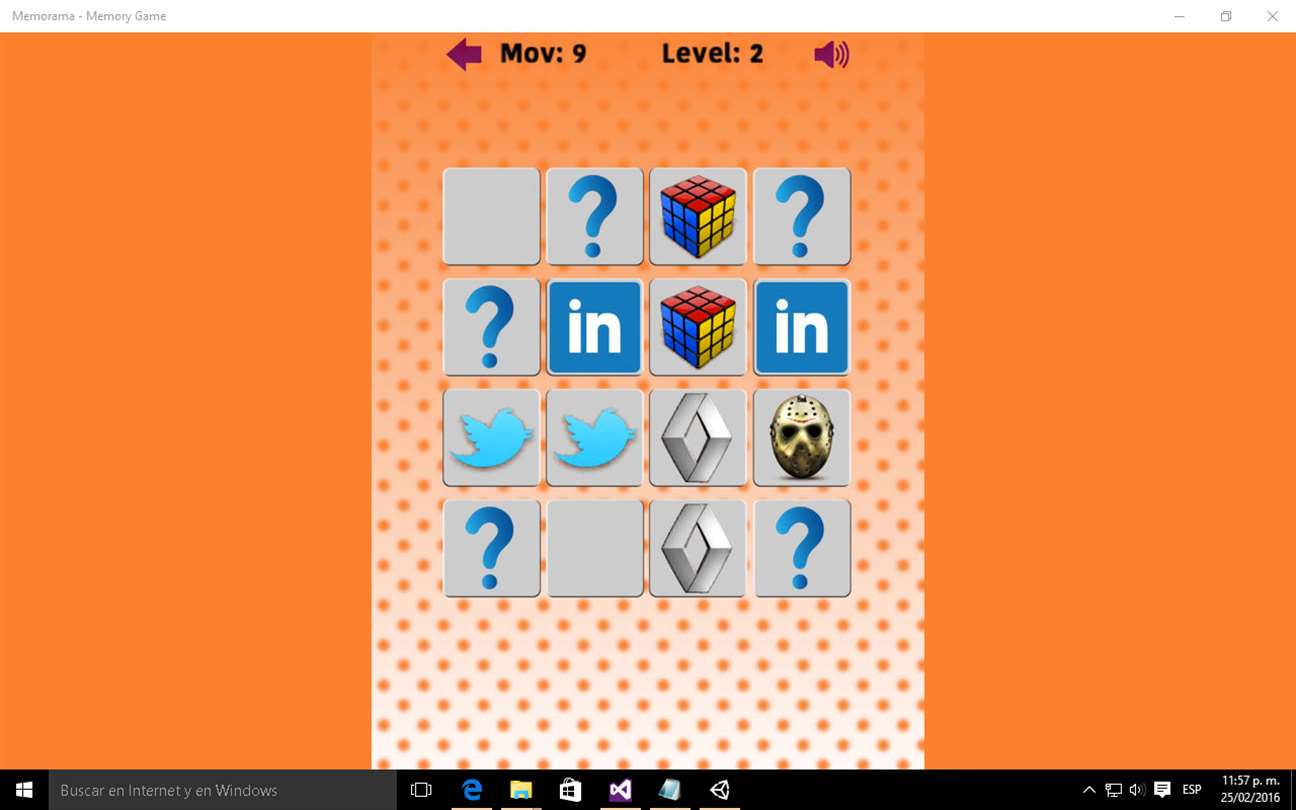Open Task View from the taskbar
1296x810 pixels.
pyautogui.click(x=421, y=790)
